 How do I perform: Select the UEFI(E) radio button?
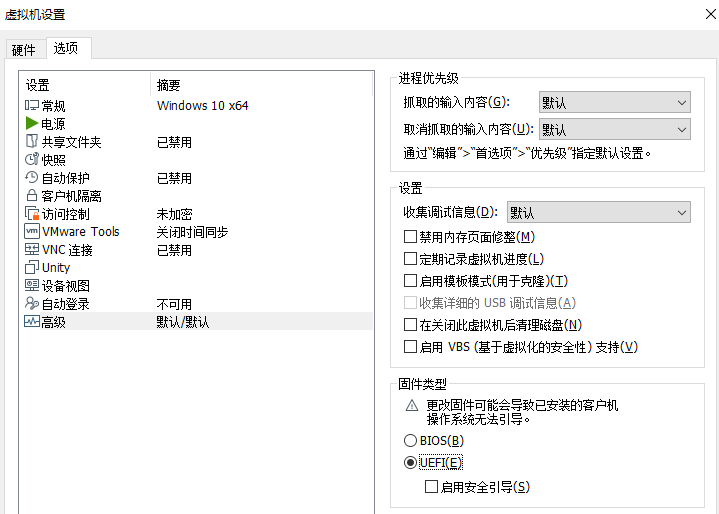point(410,463)
